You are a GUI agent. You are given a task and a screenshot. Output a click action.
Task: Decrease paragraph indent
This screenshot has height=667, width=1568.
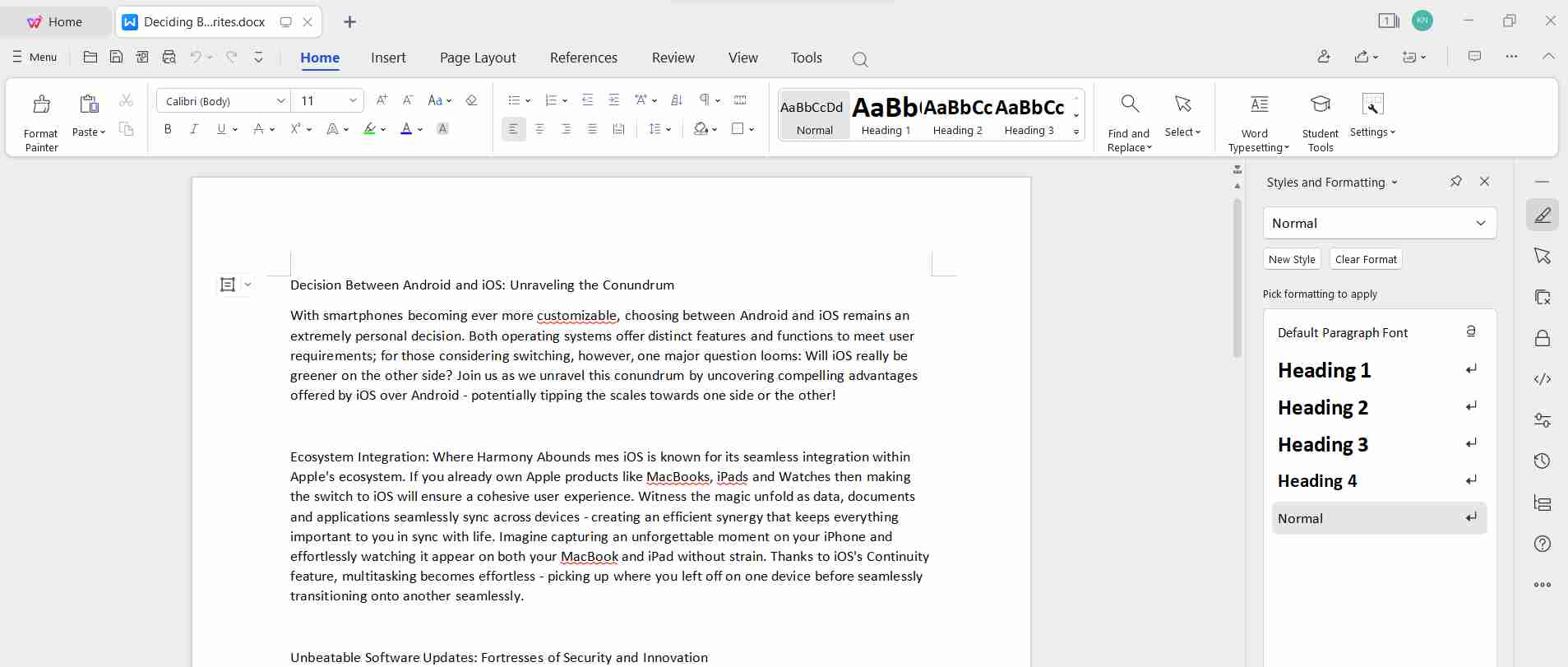tap(587, 100)
